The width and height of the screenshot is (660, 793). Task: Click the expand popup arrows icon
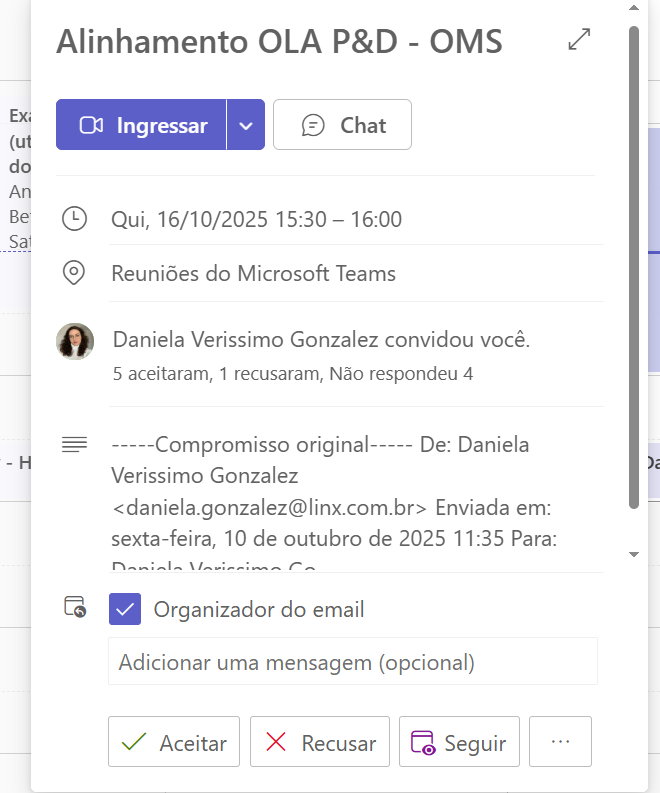tap(579, 40)
